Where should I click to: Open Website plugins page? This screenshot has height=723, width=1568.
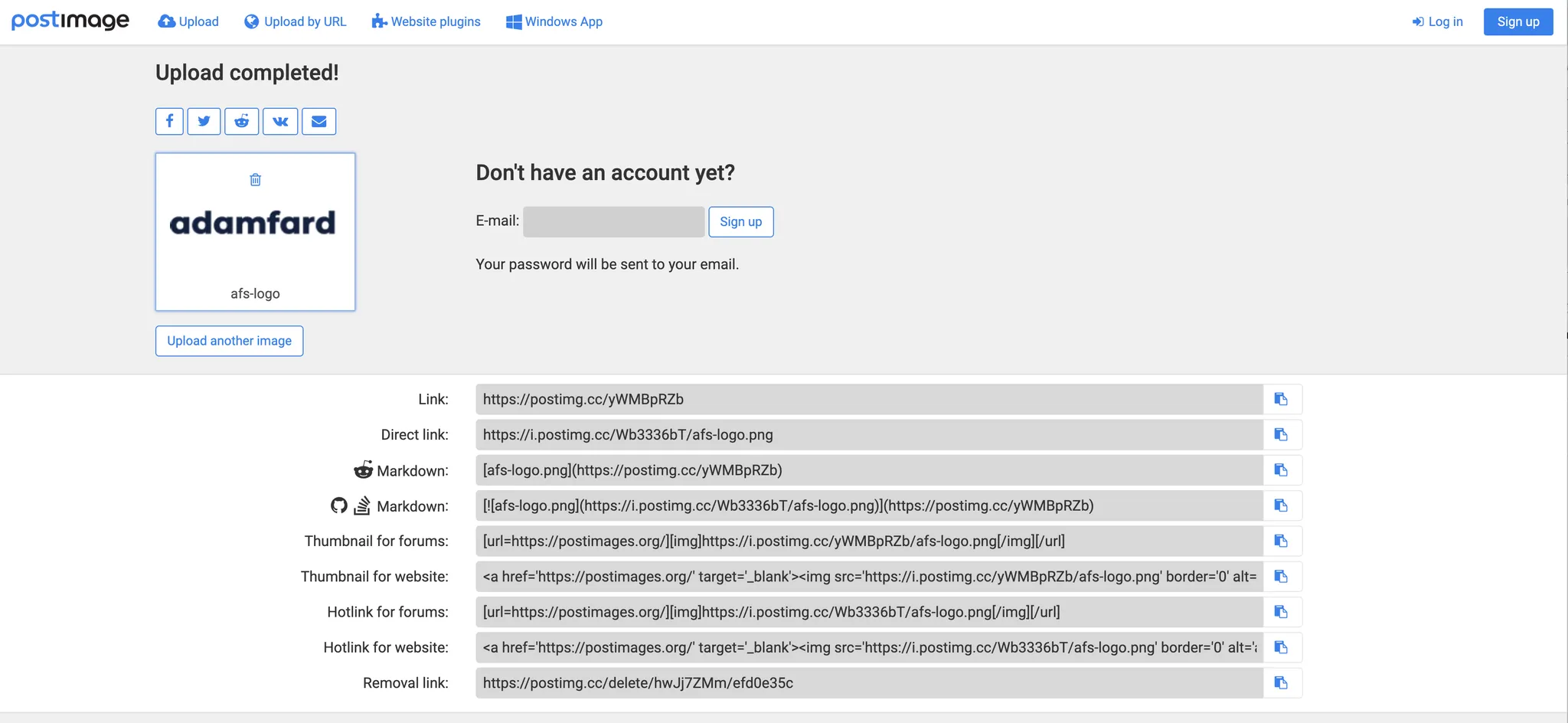[x=426, y=21]
